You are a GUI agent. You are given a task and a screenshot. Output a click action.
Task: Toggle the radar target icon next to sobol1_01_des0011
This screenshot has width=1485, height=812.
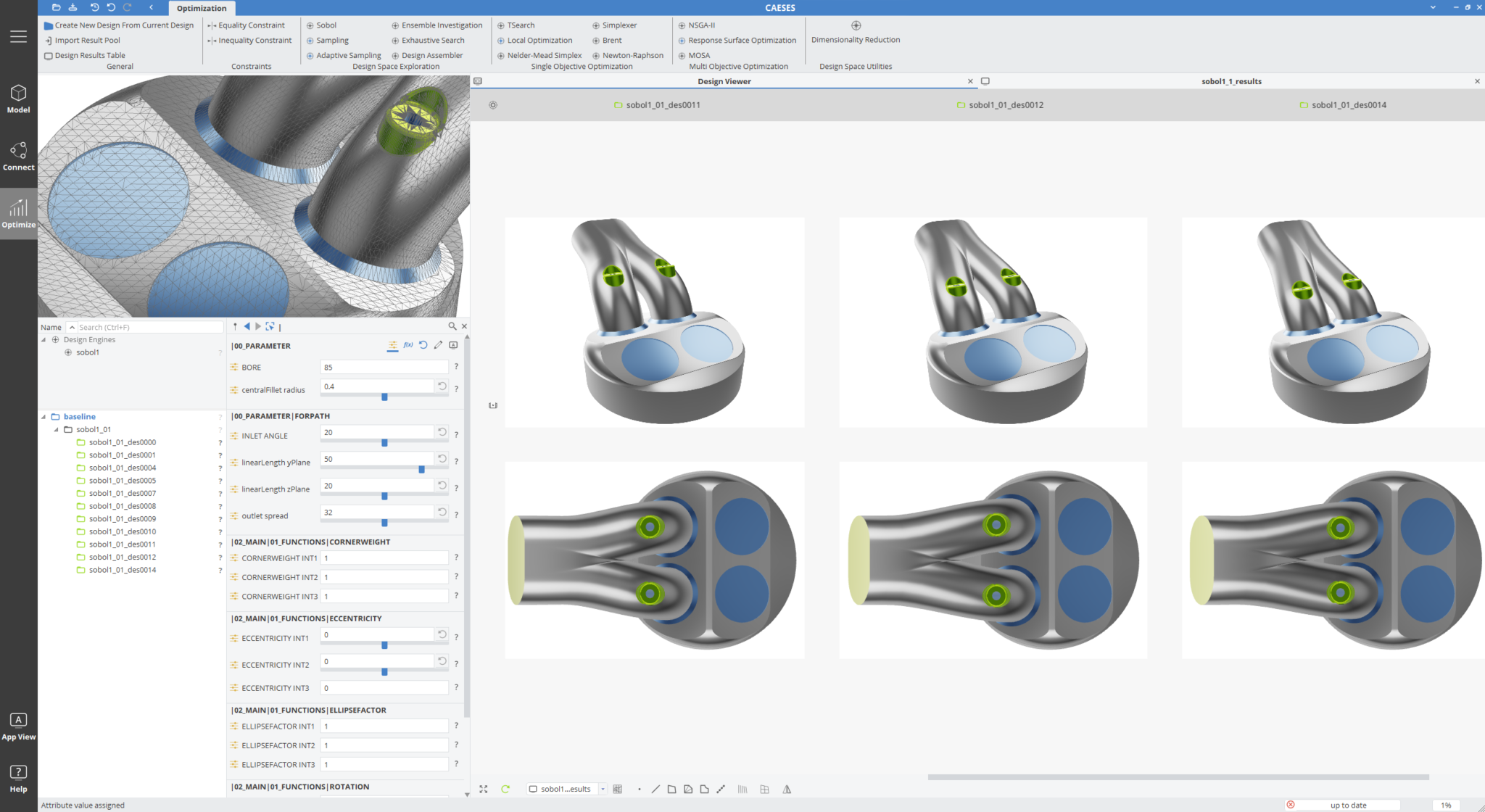[493, 105]
